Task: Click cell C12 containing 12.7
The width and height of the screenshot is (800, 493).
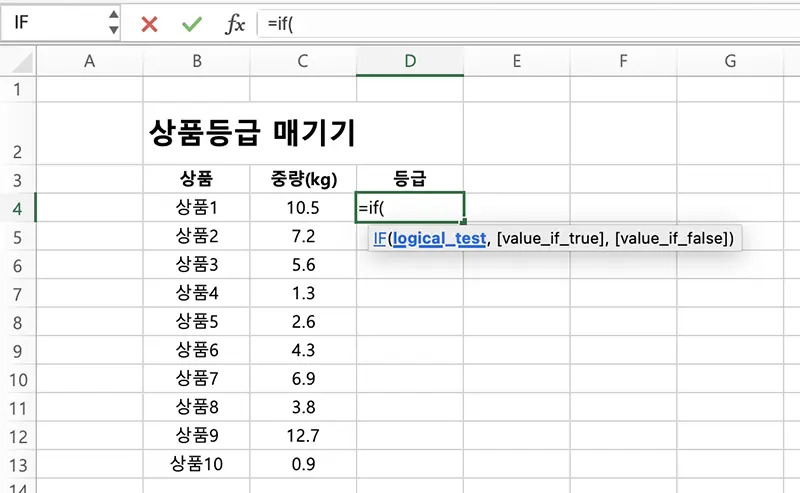Action: pyautogui.click(x=303, y=435)
